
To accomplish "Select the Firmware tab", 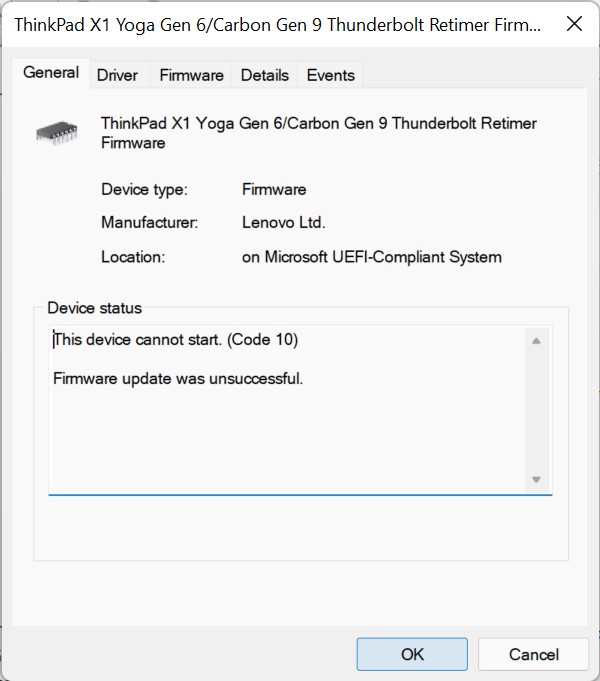I will 191,75.
